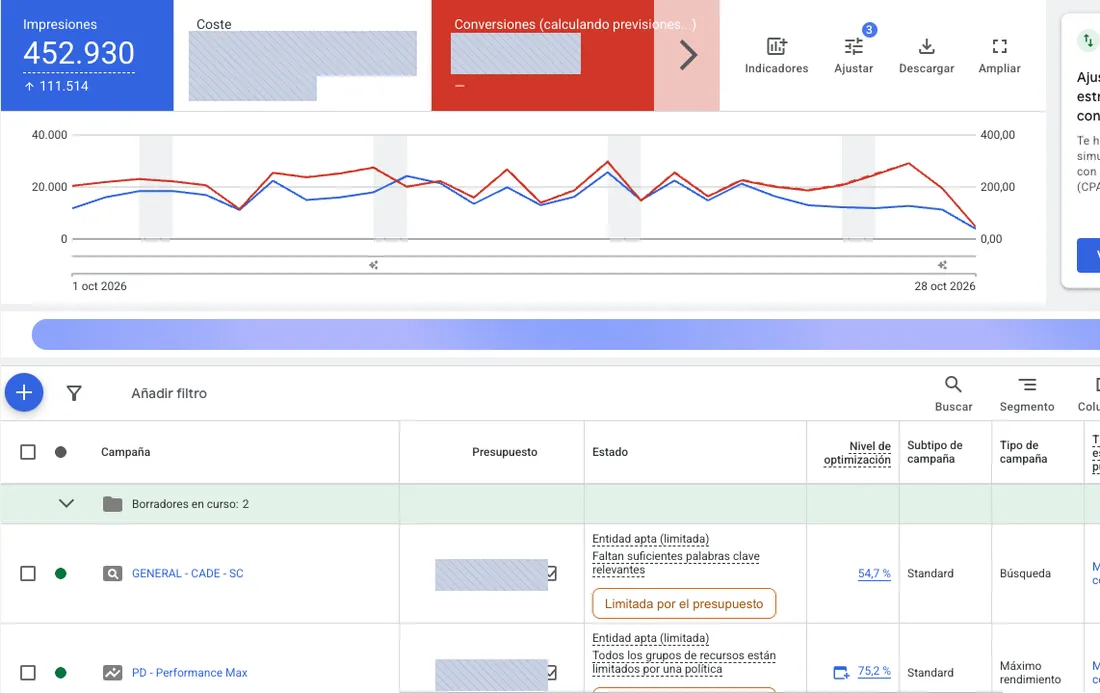Click the Búsqueda campaign type cell

tap(1025, 573)
